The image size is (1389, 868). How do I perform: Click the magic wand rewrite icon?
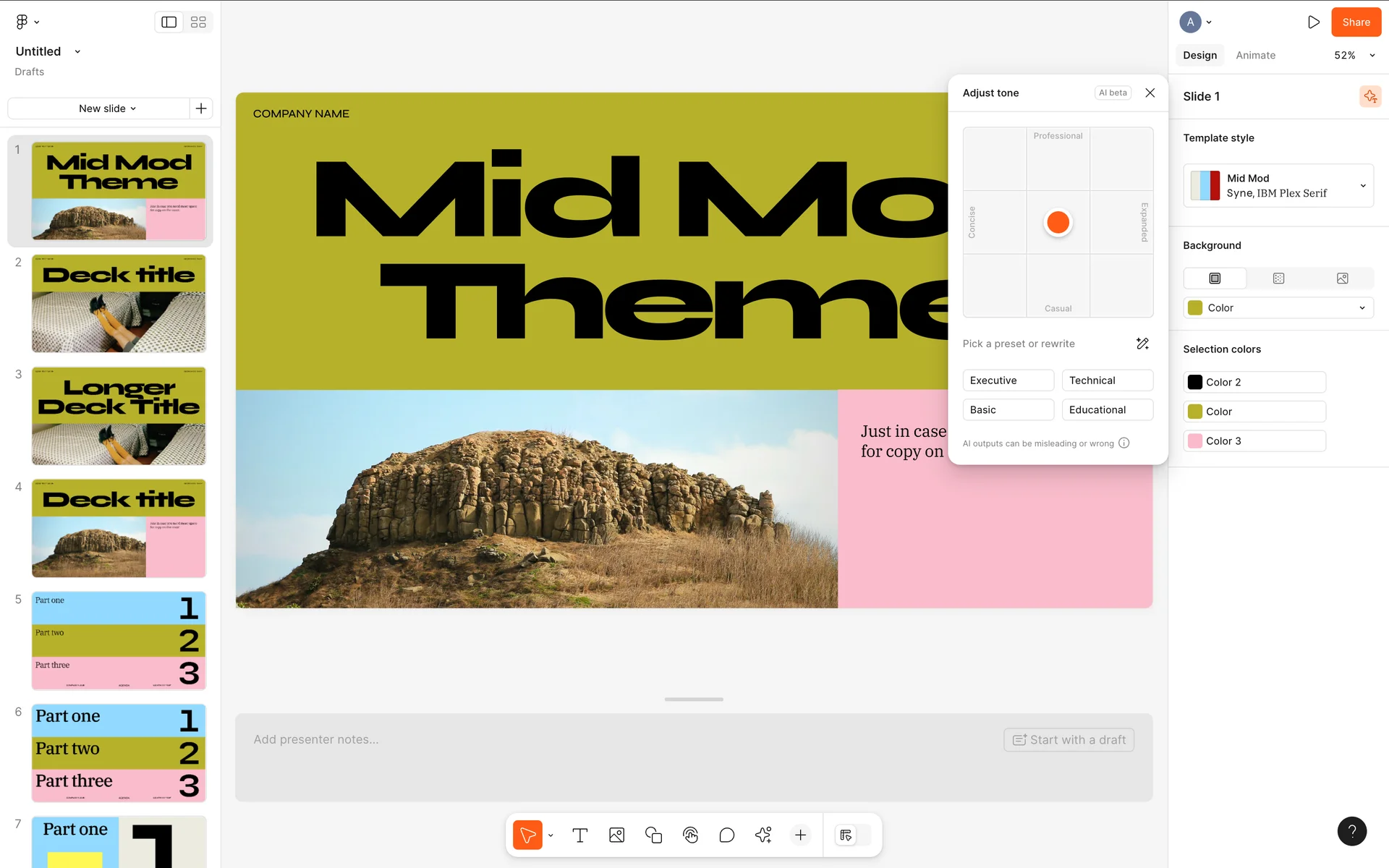pos(1142,344)
